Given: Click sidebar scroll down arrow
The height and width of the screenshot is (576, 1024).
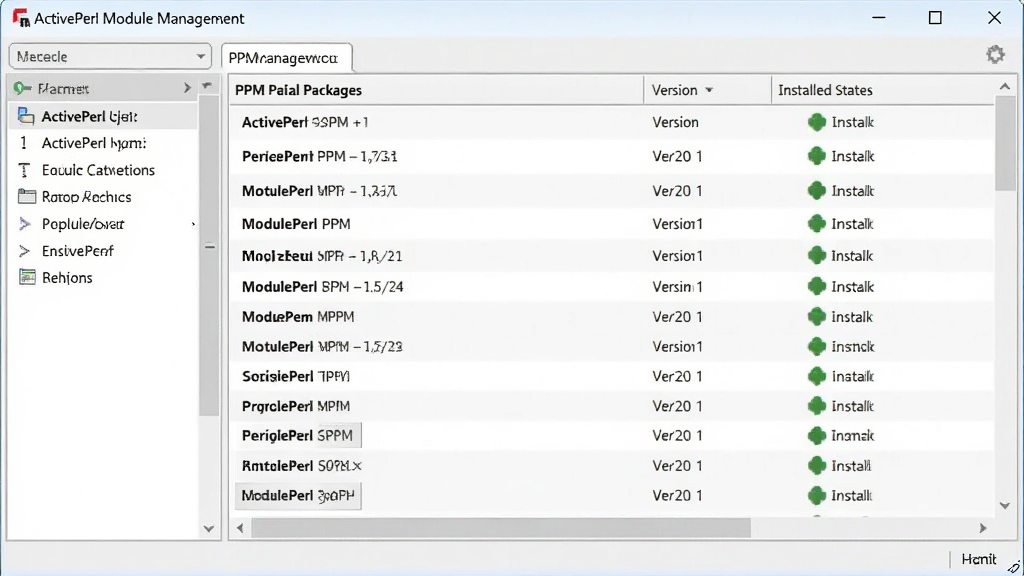Looking at the screenshot, I should pyautogui.click(x=208, y=528).
